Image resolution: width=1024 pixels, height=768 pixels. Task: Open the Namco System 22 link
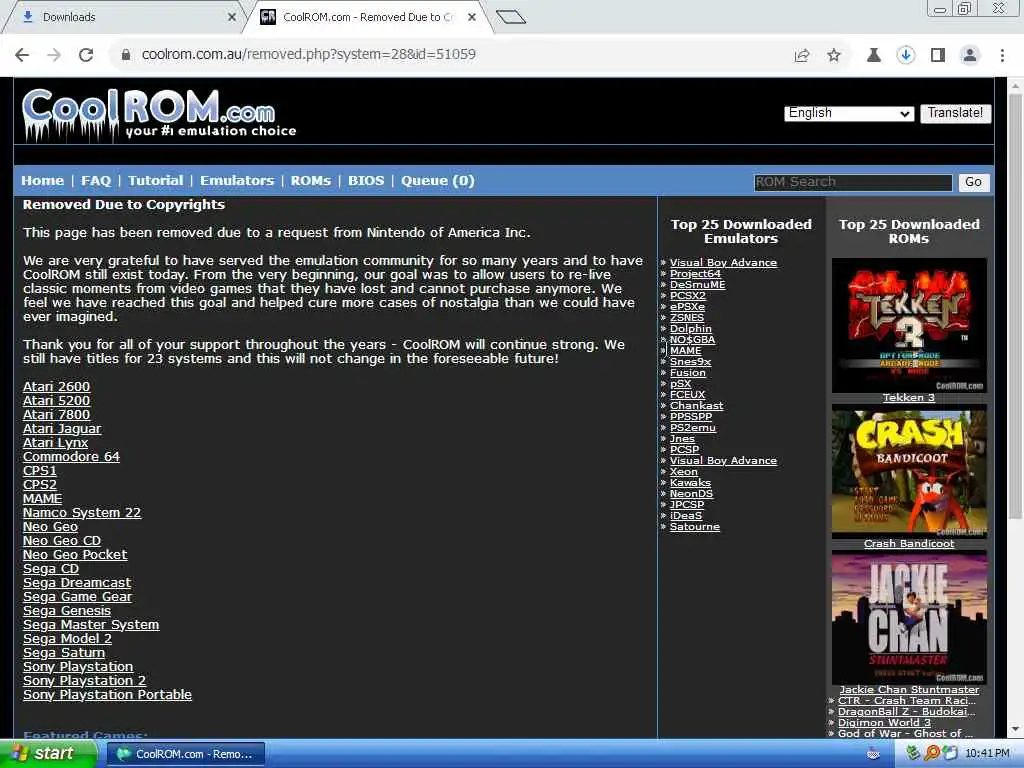(82, 513)
